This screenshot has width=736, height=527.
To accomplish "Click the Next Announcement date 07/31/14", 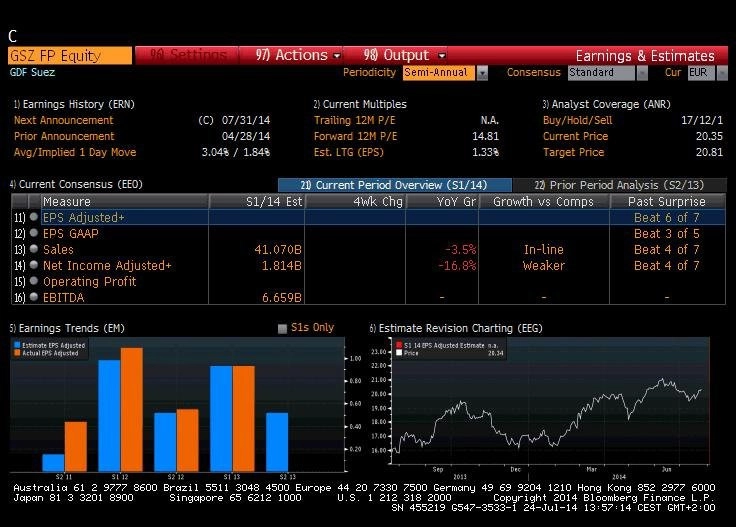I will pos(246,120).
